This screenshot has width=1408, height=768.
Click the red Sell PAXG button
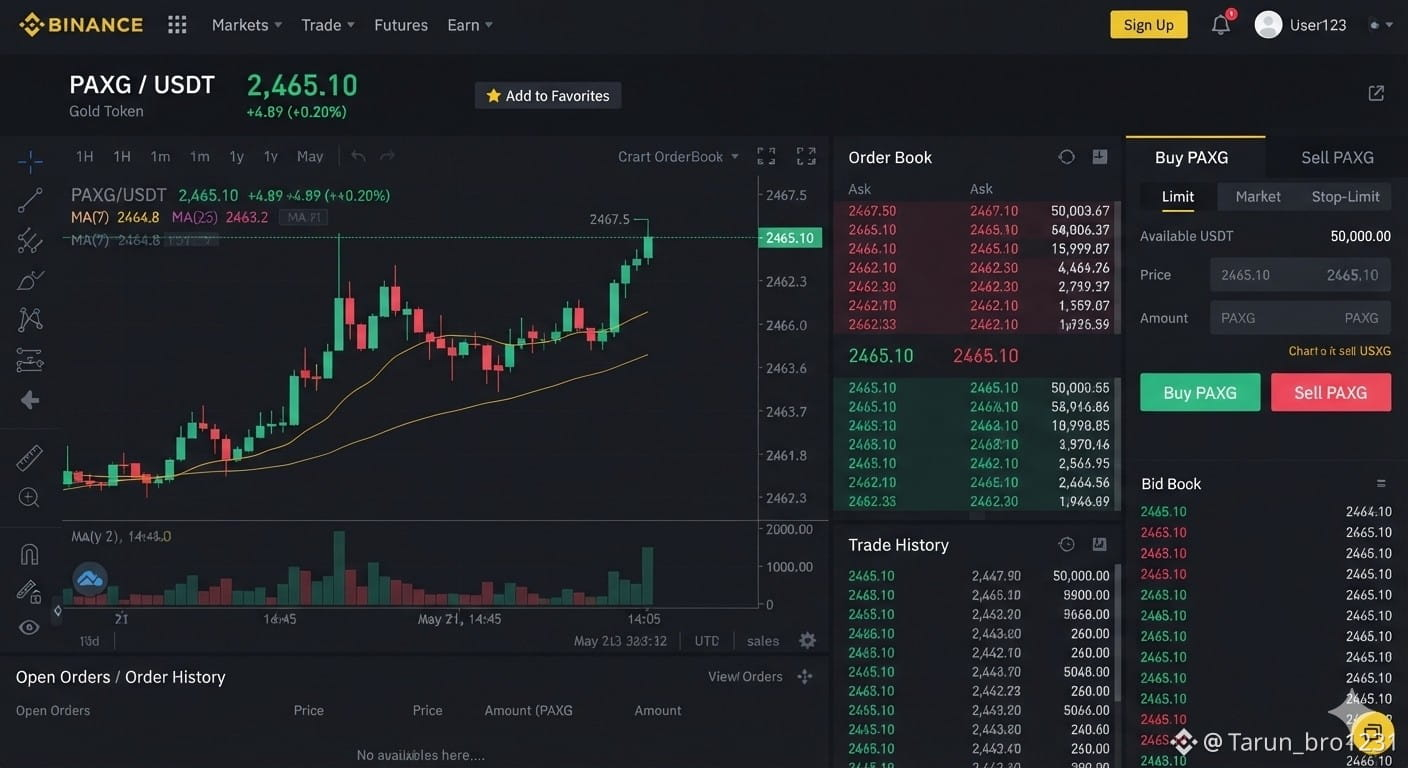(1331, 393)
